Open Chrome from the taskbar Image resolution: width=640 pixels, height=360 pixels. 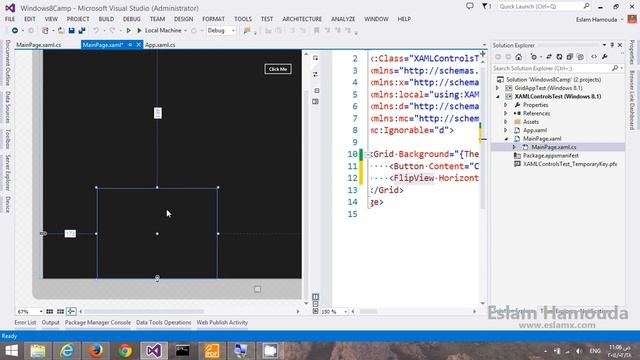point(125,351)
